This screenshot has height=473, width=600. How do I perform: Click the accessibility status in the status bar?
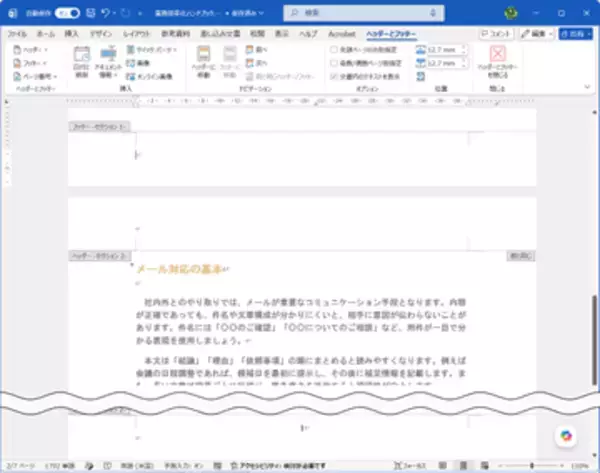(x=278, y=466)
